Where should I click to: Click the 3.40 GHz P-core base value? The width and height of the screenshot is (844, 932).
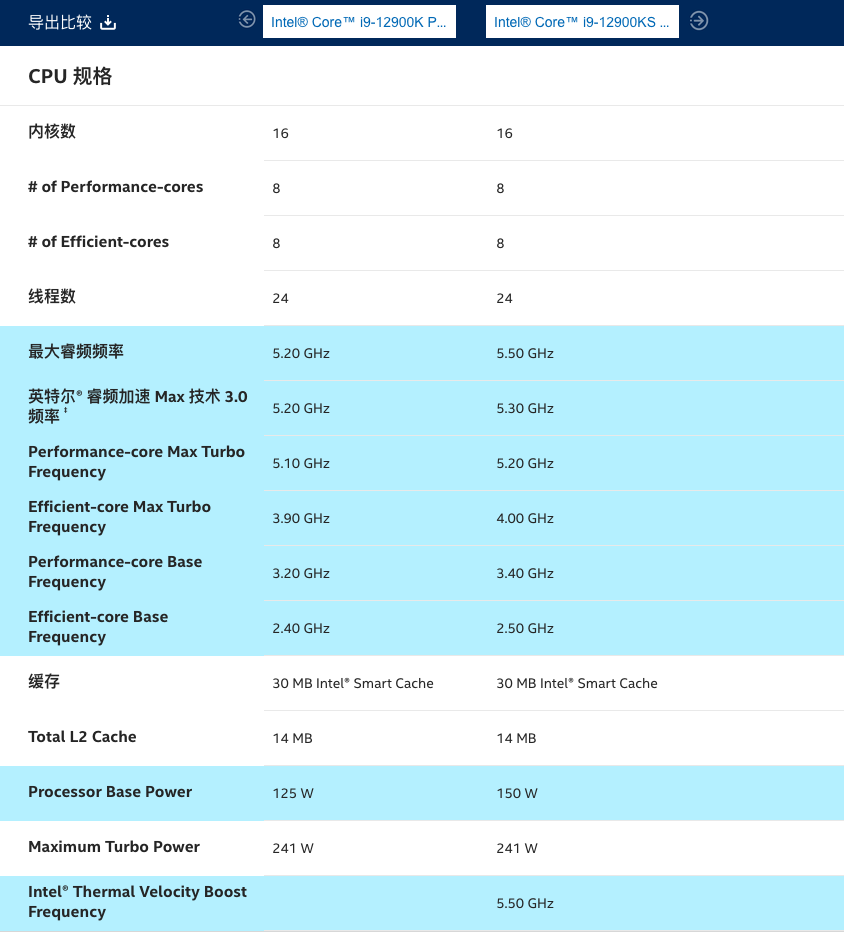point(525,574)
